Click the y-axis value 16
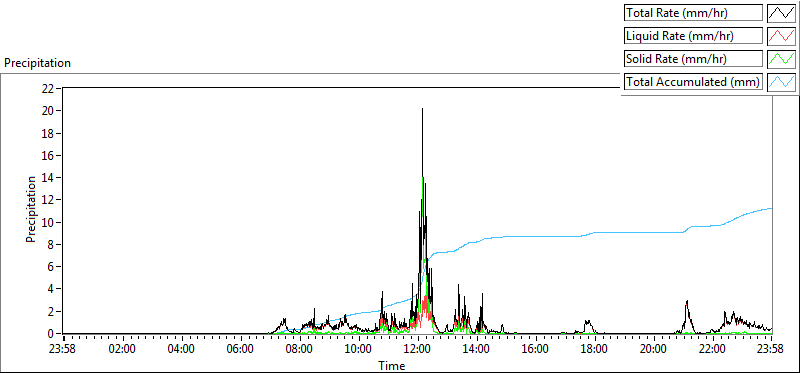The height and width of the screenshot is (373, 800). pos(47,156)
